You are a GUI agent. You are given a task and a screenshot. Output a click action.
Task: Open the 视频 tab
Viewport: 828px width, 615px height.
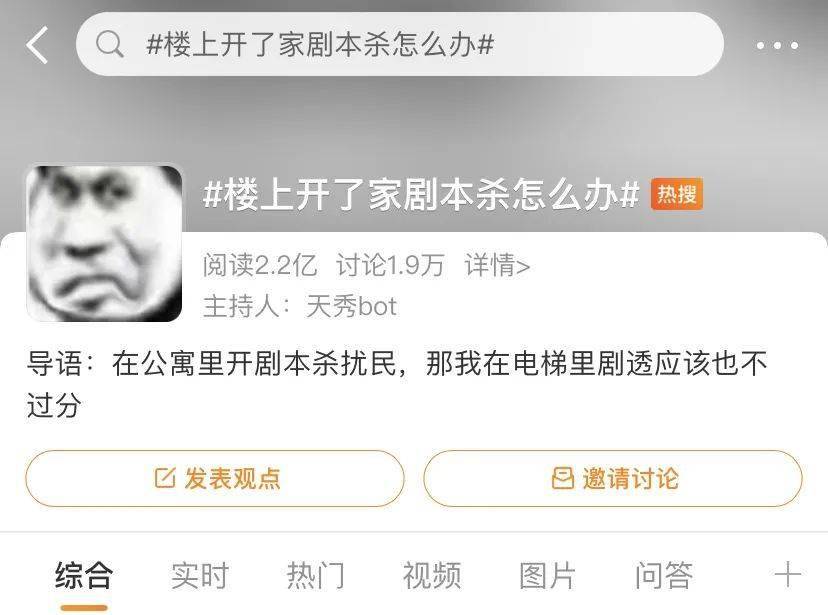(x=432, y=575)
